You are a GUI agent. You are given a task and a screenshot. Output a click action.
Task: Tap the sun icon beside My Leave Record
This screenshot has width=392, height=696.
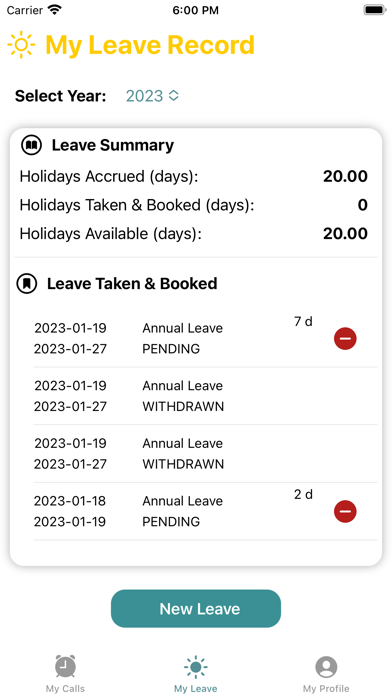21,45
